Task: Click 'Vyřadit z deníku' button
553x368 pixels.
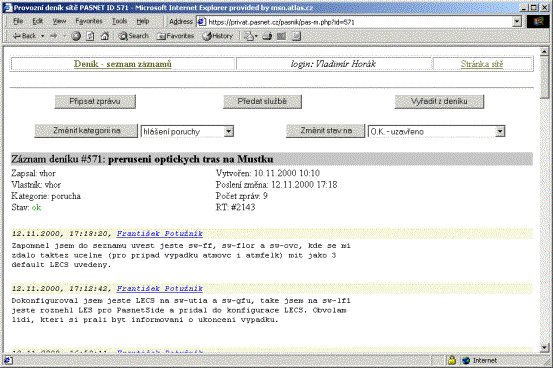Action: (439, 102)
